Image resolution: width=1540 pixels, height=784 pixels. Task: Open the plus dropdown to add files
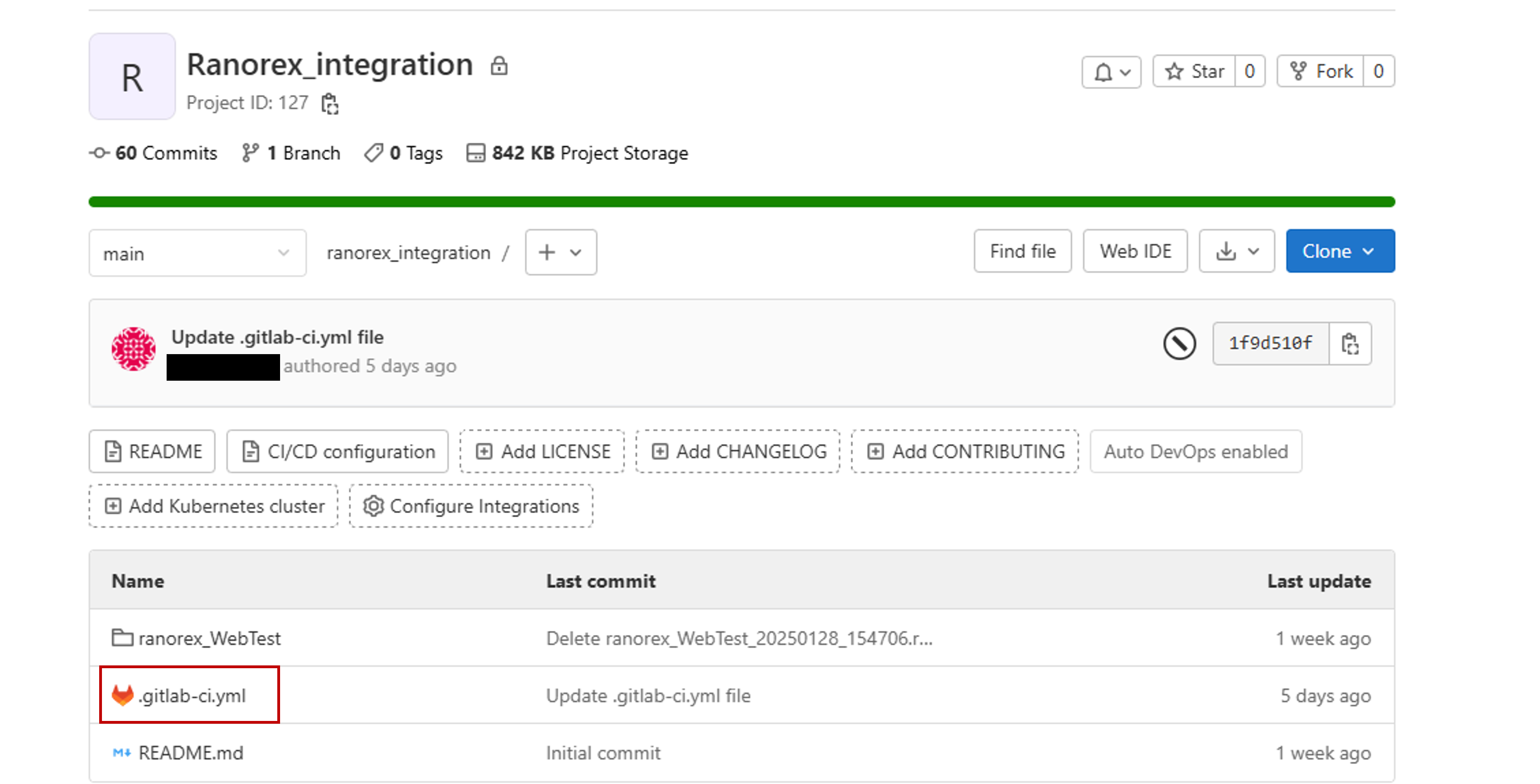coord(560,252)
